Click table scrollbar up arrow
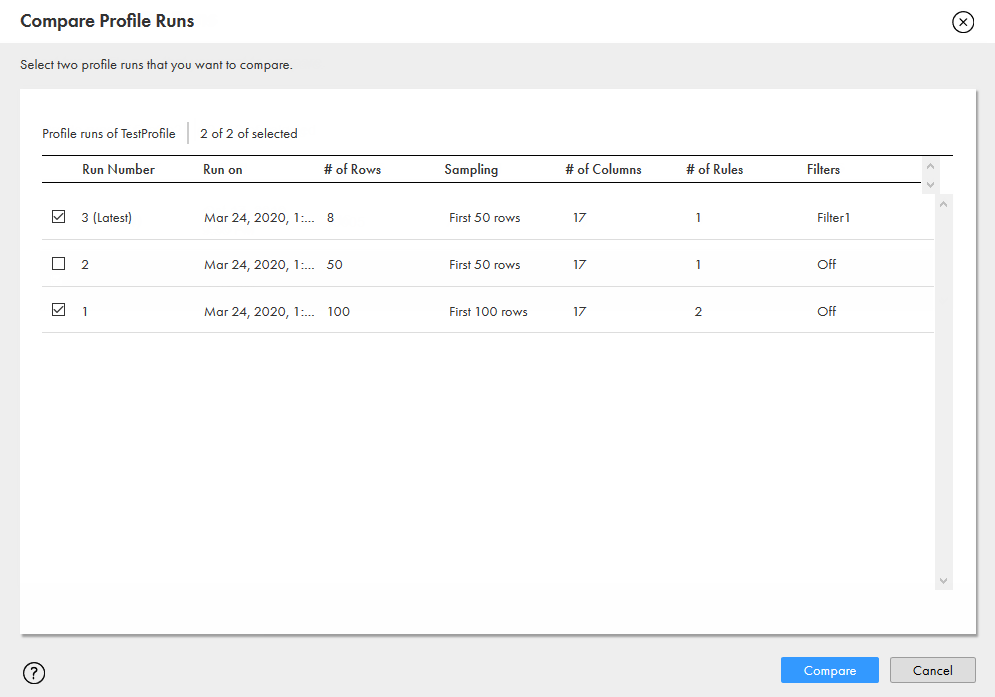Image resolution: width=995 pixels, height=697 pixels. pyautogui.click(x=944, y=204)
